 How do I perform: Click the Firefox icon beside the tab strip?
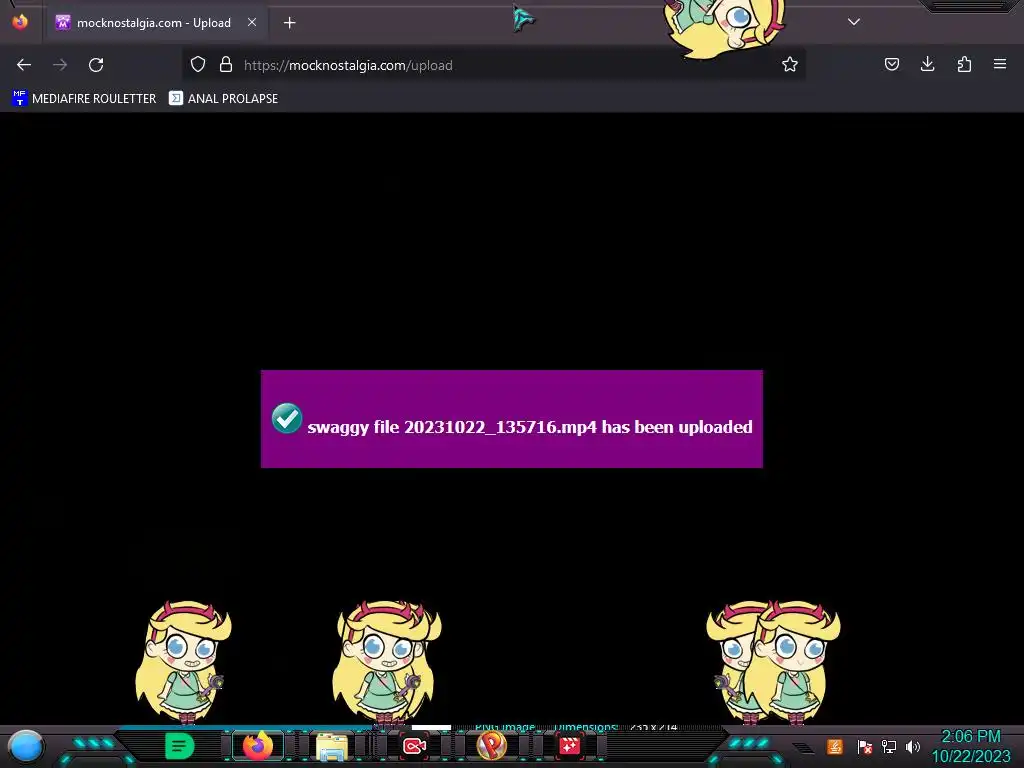click(x=20, y=22)
